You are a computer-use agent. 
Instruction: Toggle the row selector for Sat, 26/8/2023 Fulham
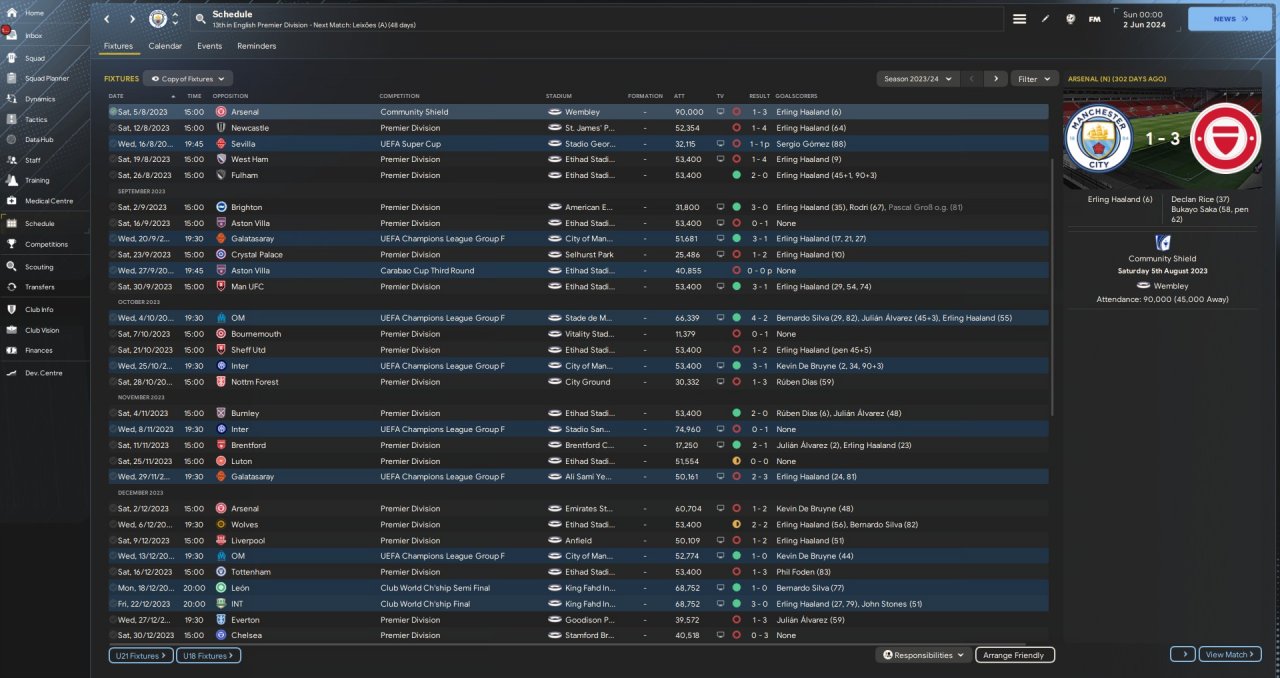(113, 175)
